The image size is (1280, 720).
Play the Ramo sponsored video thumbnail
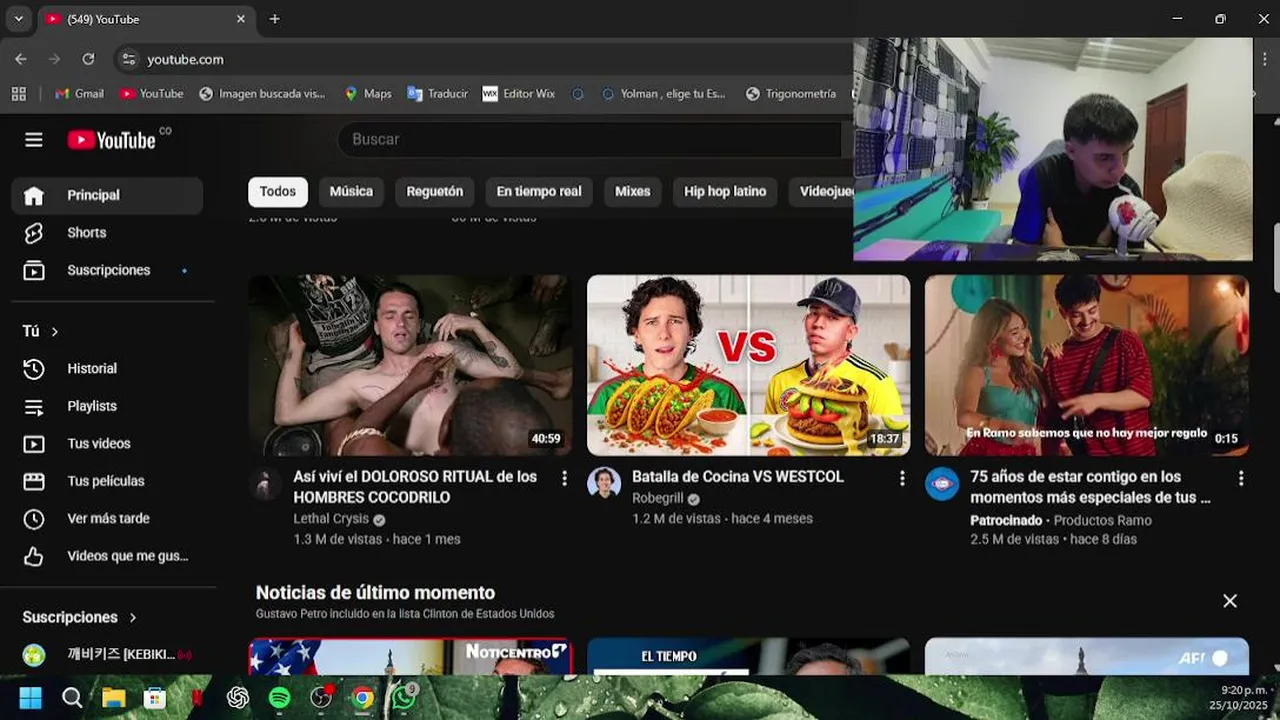1087,366
